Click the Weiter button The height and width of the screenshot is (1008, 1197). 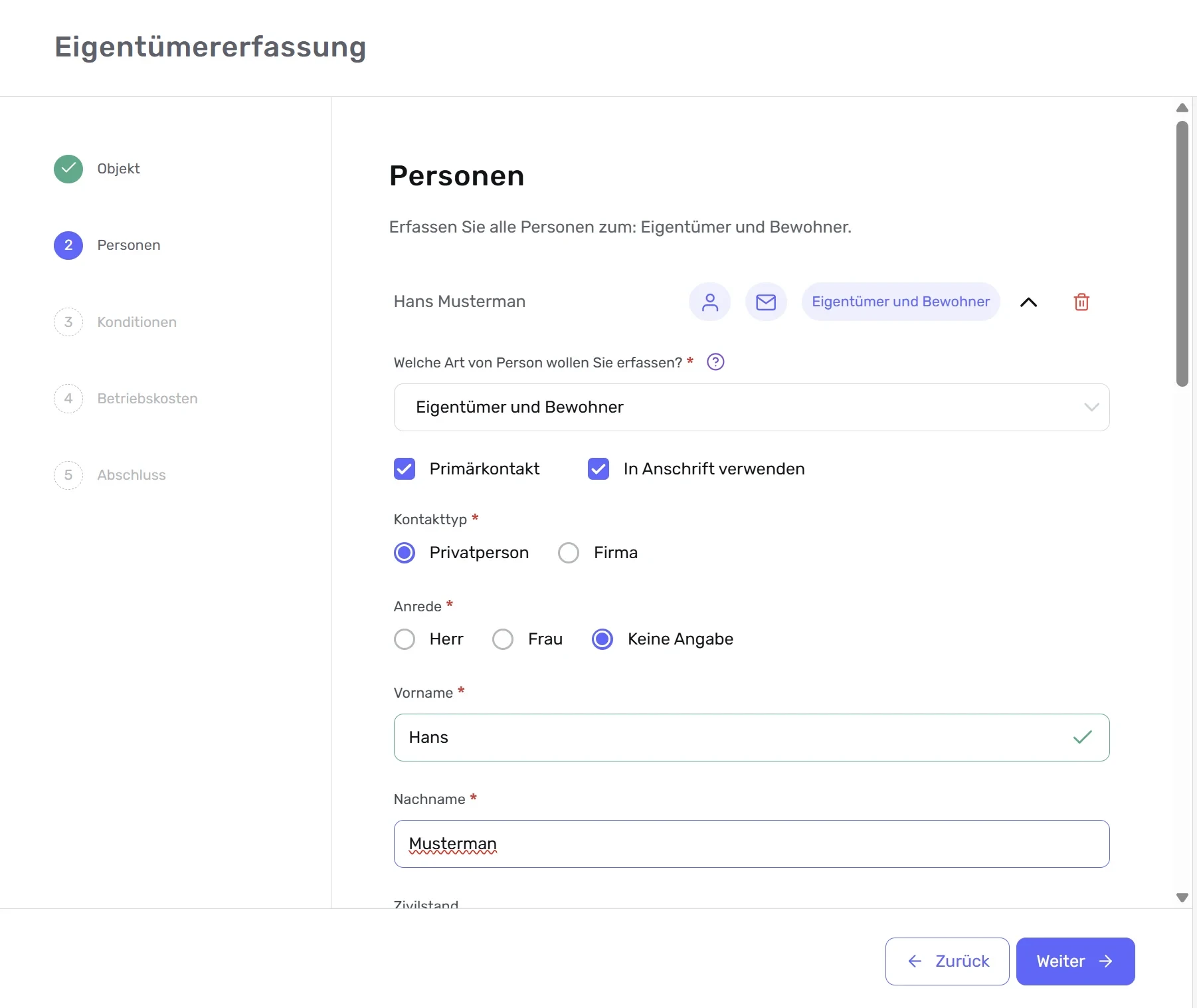(1075, 961)
